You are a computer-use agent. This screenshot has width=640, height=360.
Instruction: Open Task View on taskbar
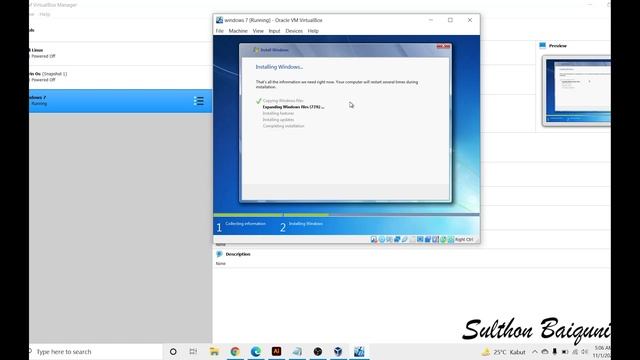click(x=193, y=351)
